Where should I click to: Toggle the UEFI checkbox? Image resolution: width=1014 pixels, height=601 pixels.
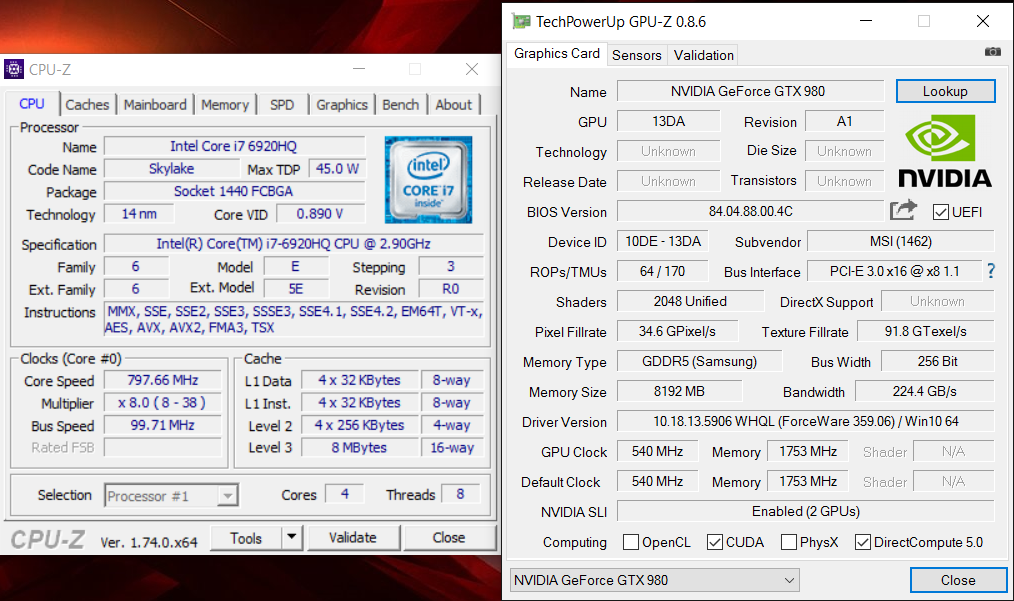click(x=941, y=212)
